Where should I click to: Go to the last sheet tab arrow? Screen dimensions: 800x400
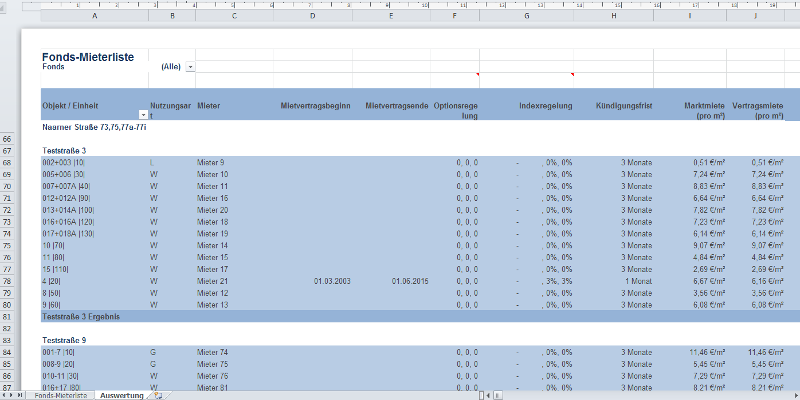pyautogui.click(x=20, y=395)
